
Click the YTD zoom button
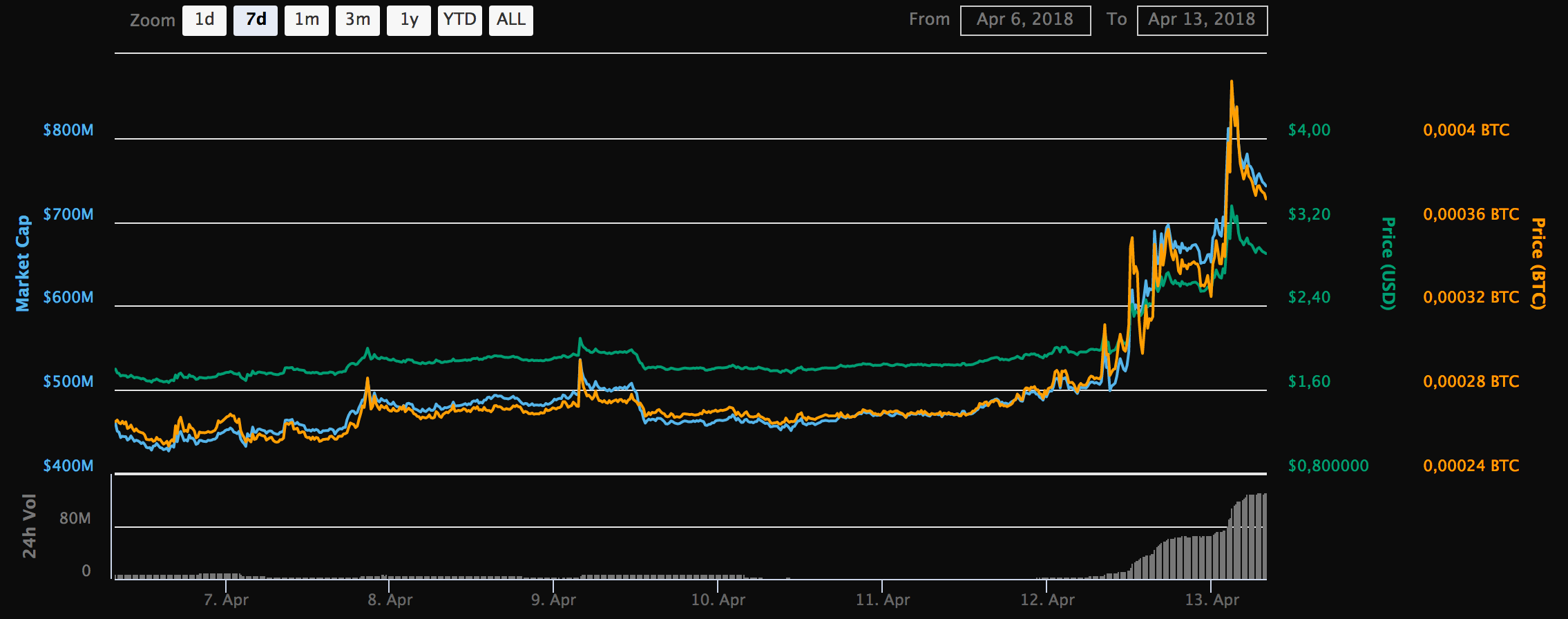(460, 20)
